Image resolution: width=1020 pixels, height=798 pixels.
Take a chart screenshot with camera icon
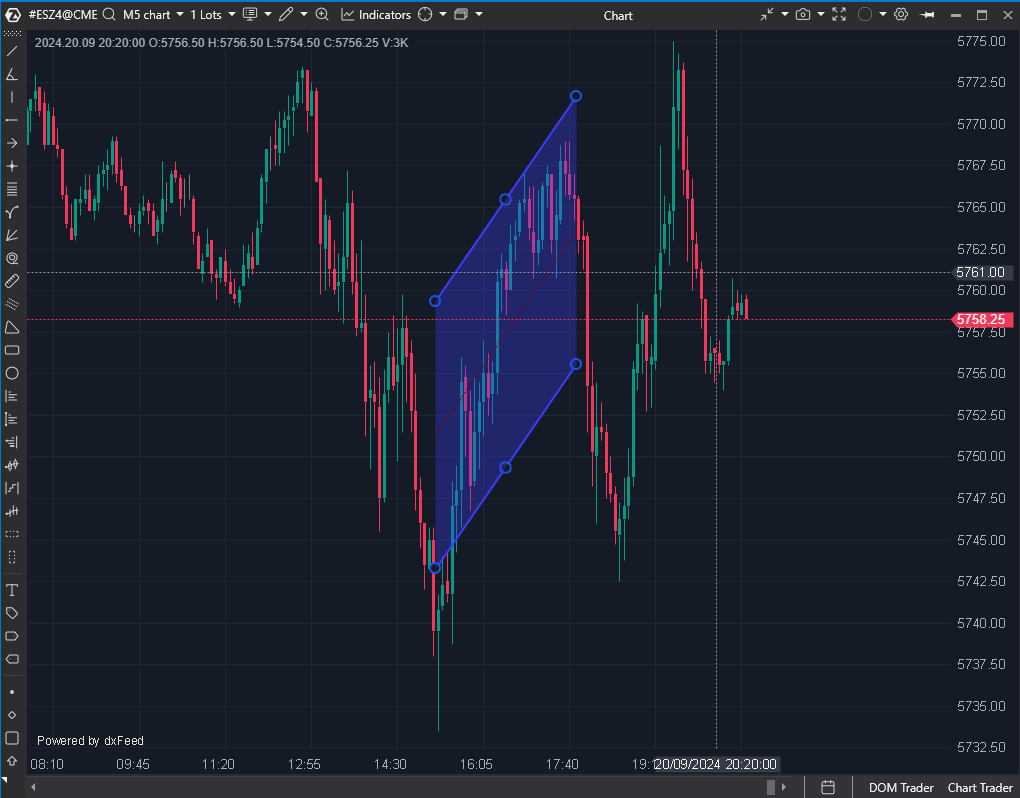(x=803, y=14)
